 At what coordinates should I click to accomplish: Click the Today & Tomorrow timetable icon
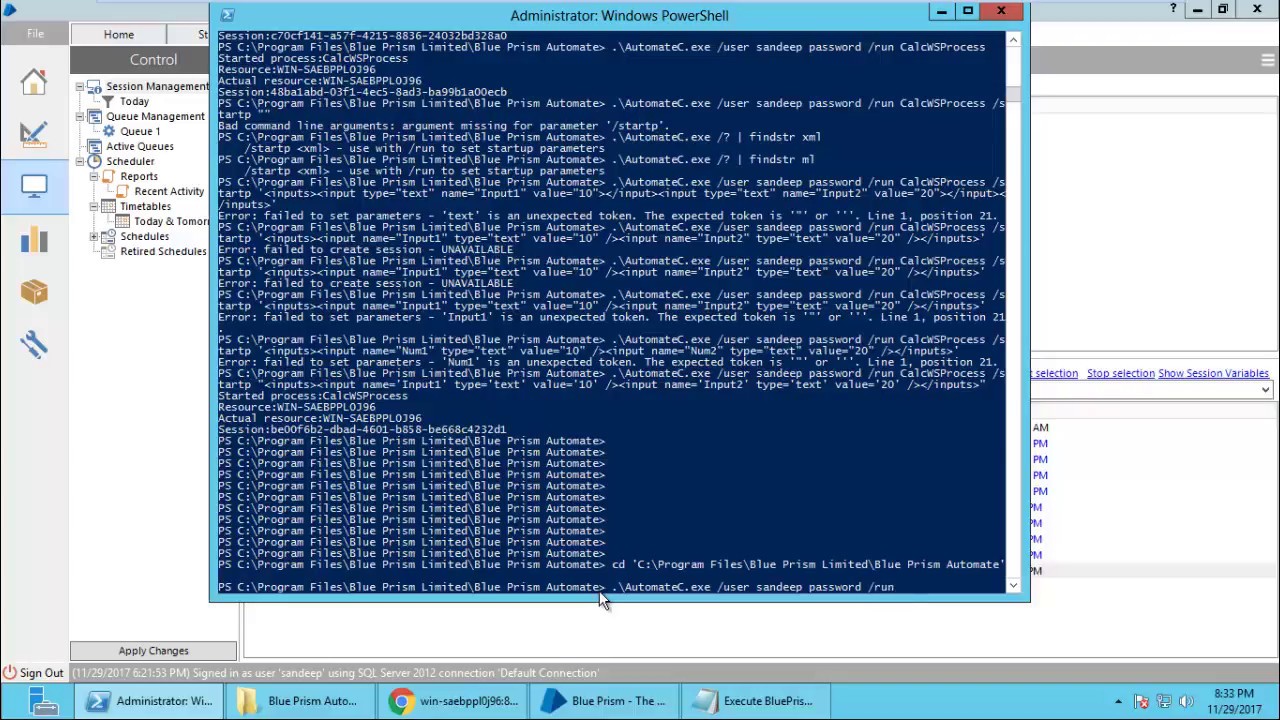124,221
